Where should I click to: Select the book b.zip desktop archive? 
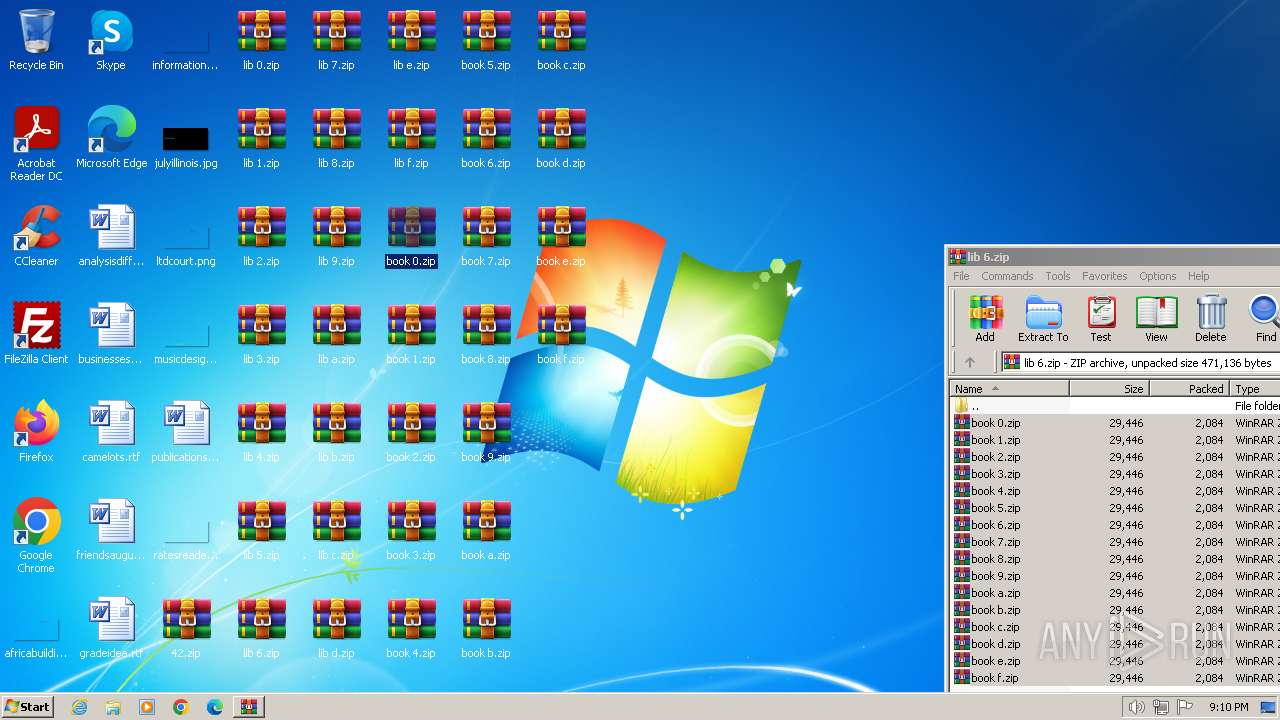486,628
